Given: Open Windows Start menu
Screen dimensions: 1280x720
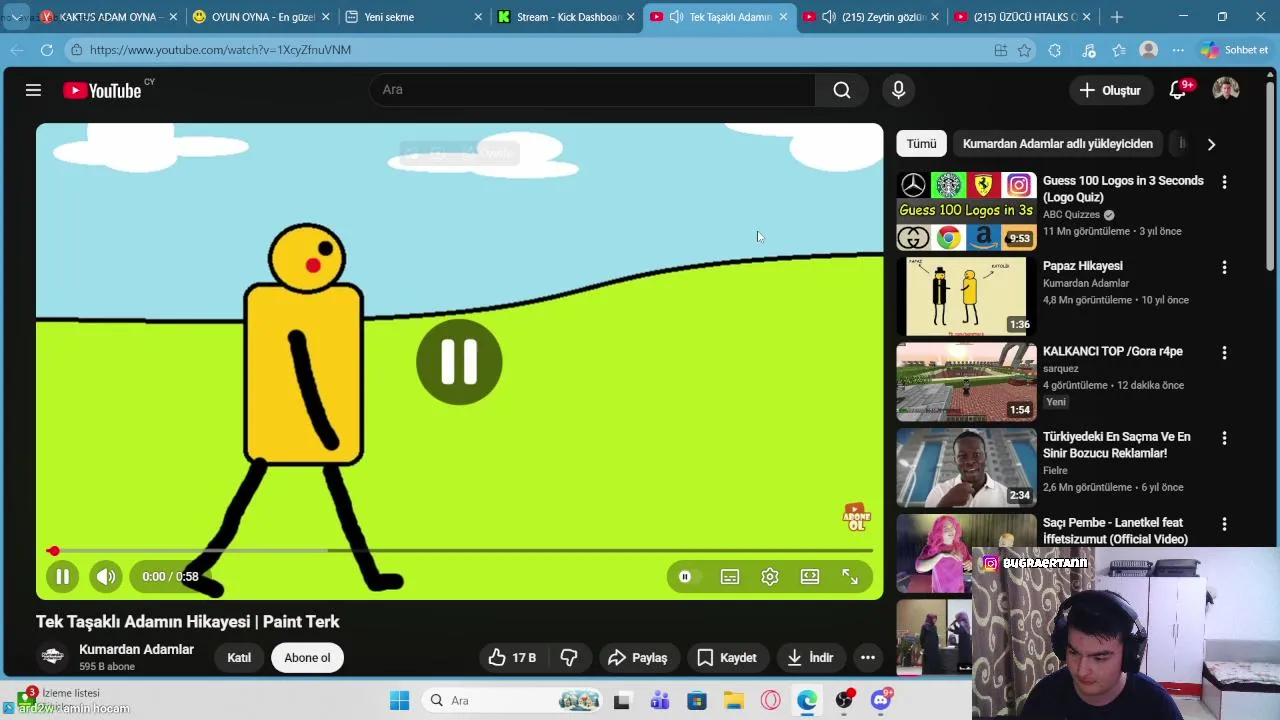Looking at the screenshot, I should pos(399,700).
